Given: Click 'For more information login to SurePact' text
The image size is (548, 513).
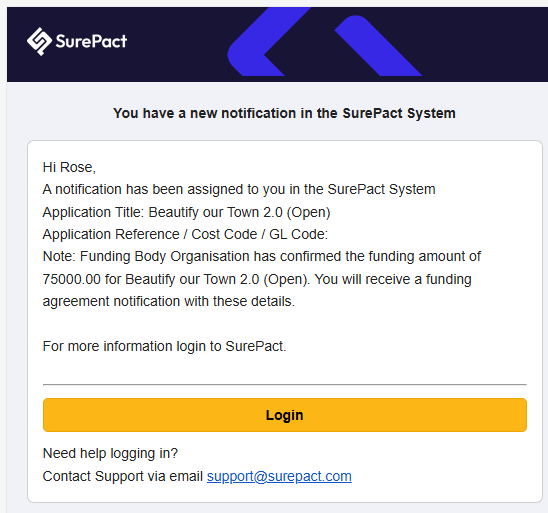Looking at the screenshot, I should point(164,346).
